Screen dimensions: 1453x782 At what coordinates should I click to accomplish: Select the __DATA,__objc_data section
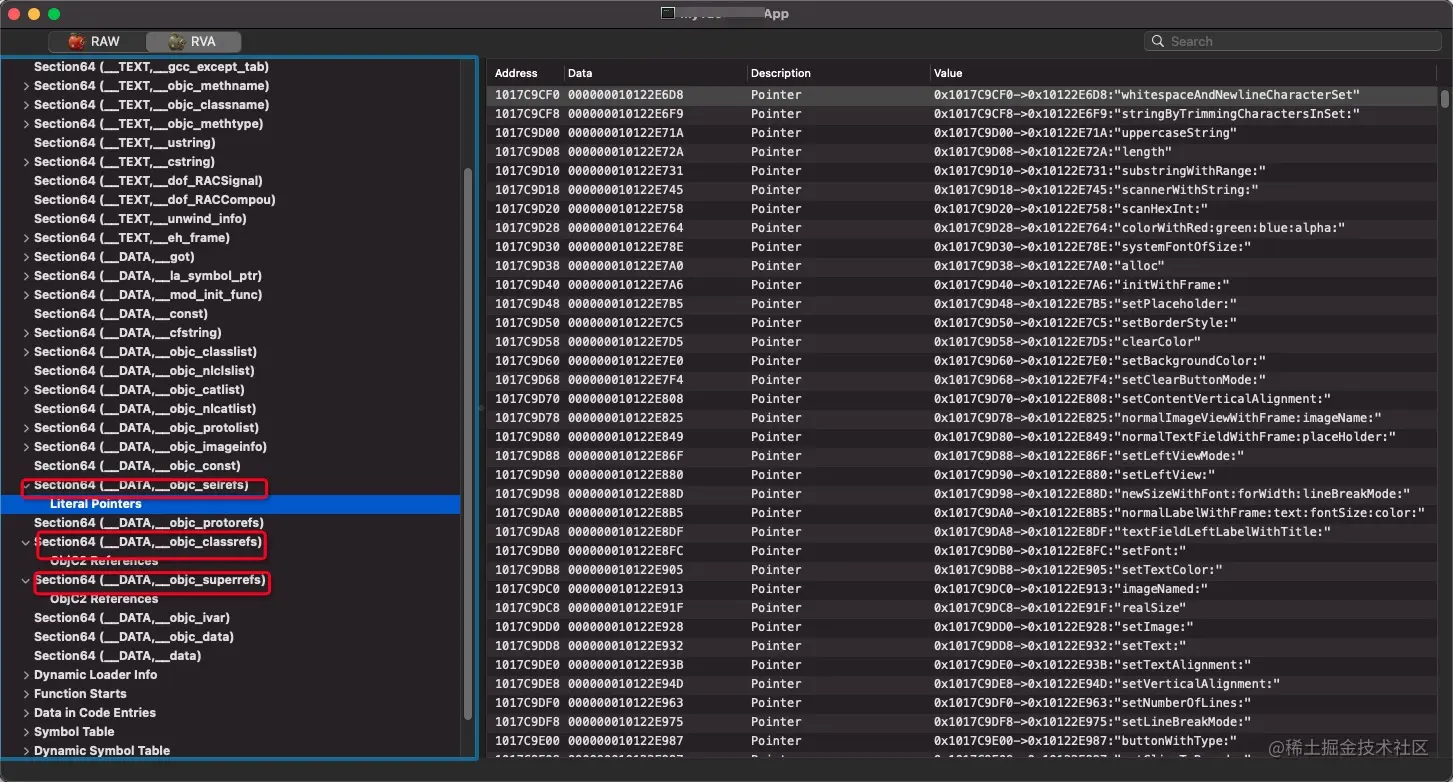tap(134, 637)
